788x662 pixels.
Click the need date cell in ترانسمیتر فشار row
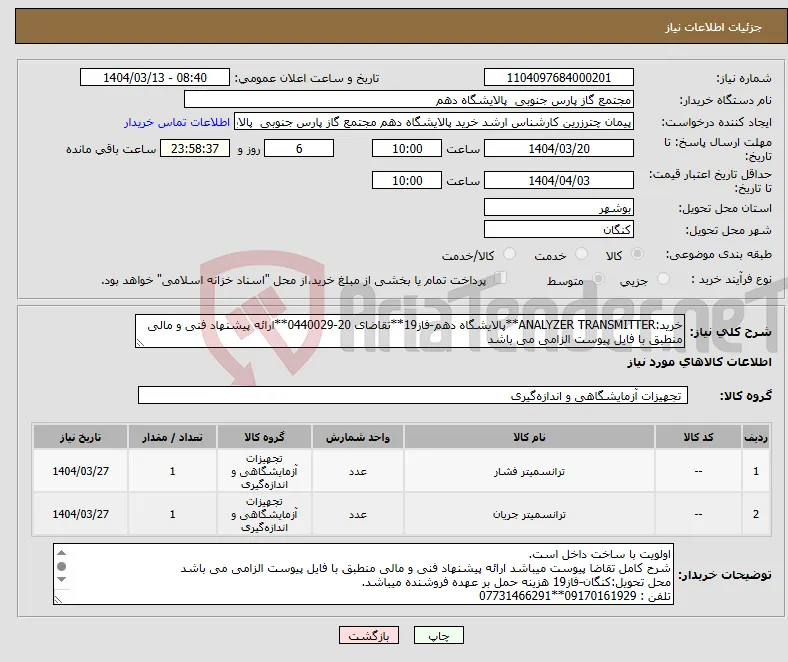pos(80,471)
